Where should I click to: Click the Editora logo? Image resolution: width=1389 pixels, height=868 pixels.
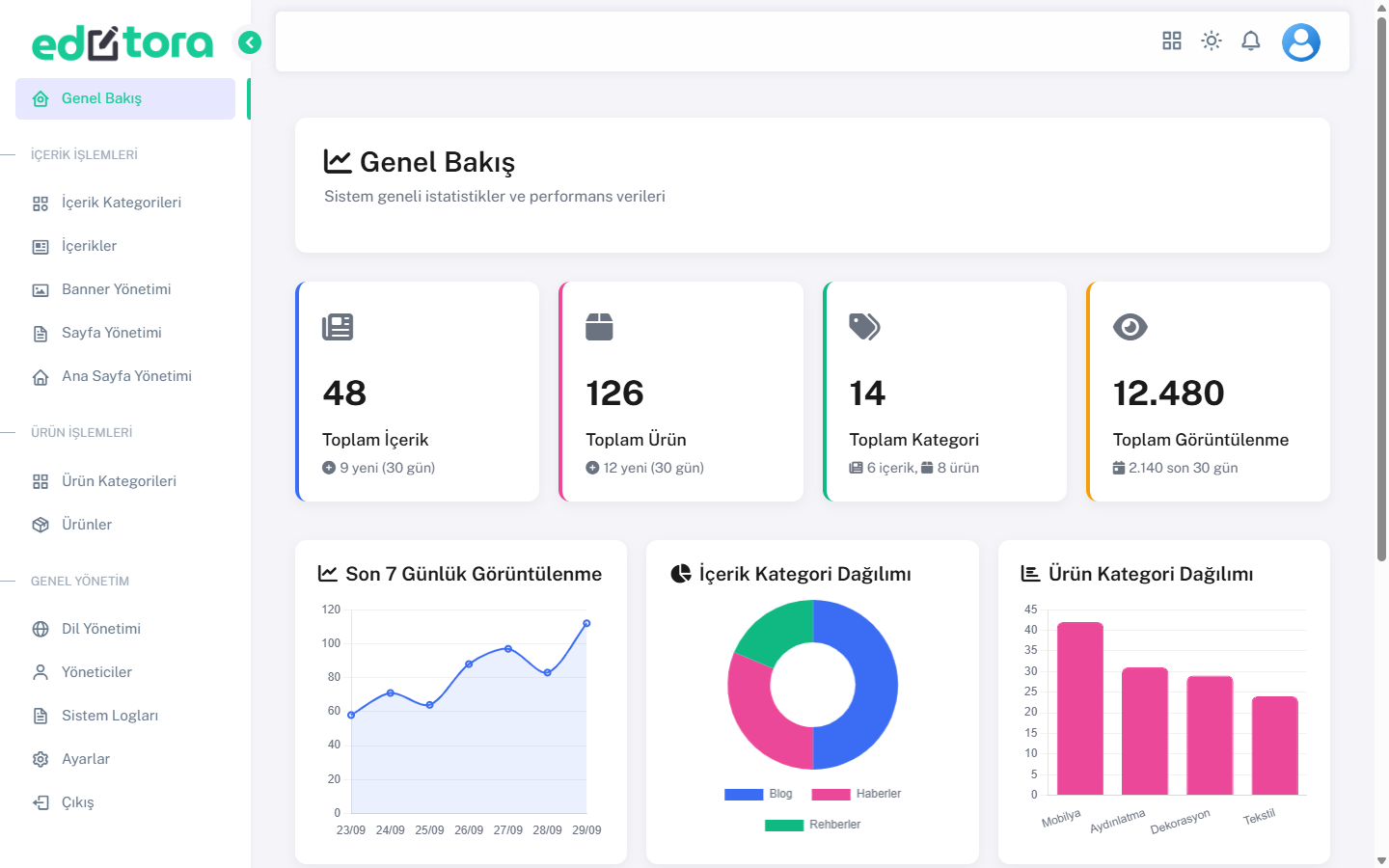click(123, 42)
